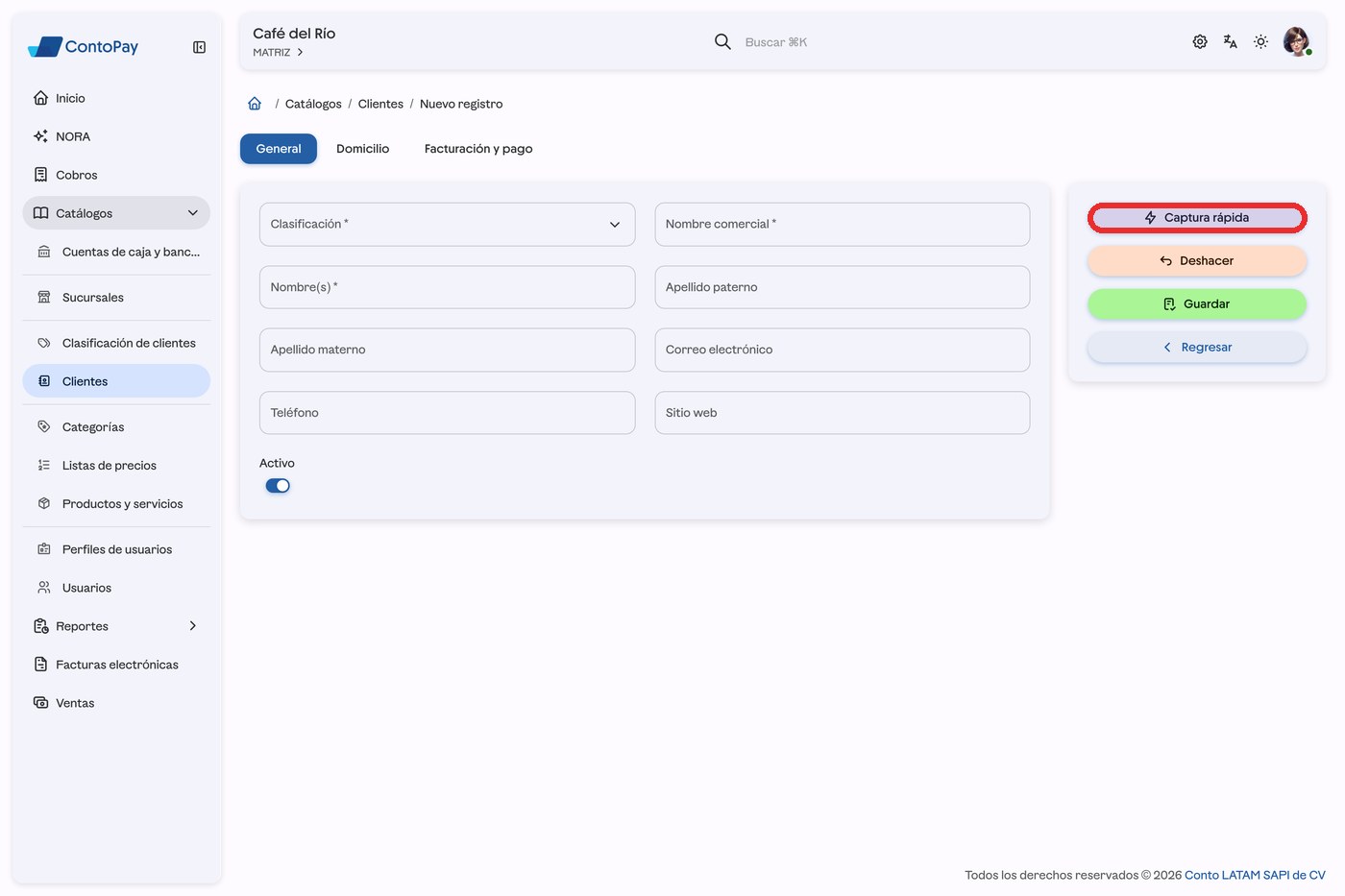The height and width of the screenshot is (896, 1345).
Task: Click Catálogos in the breadcrumb
Action: coord(313,104)
